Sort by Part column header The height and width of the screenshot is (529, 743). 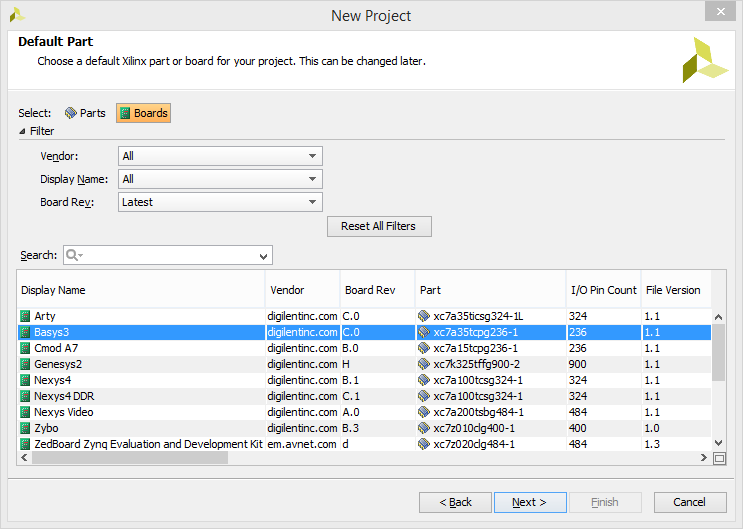[x=490, y=290]
